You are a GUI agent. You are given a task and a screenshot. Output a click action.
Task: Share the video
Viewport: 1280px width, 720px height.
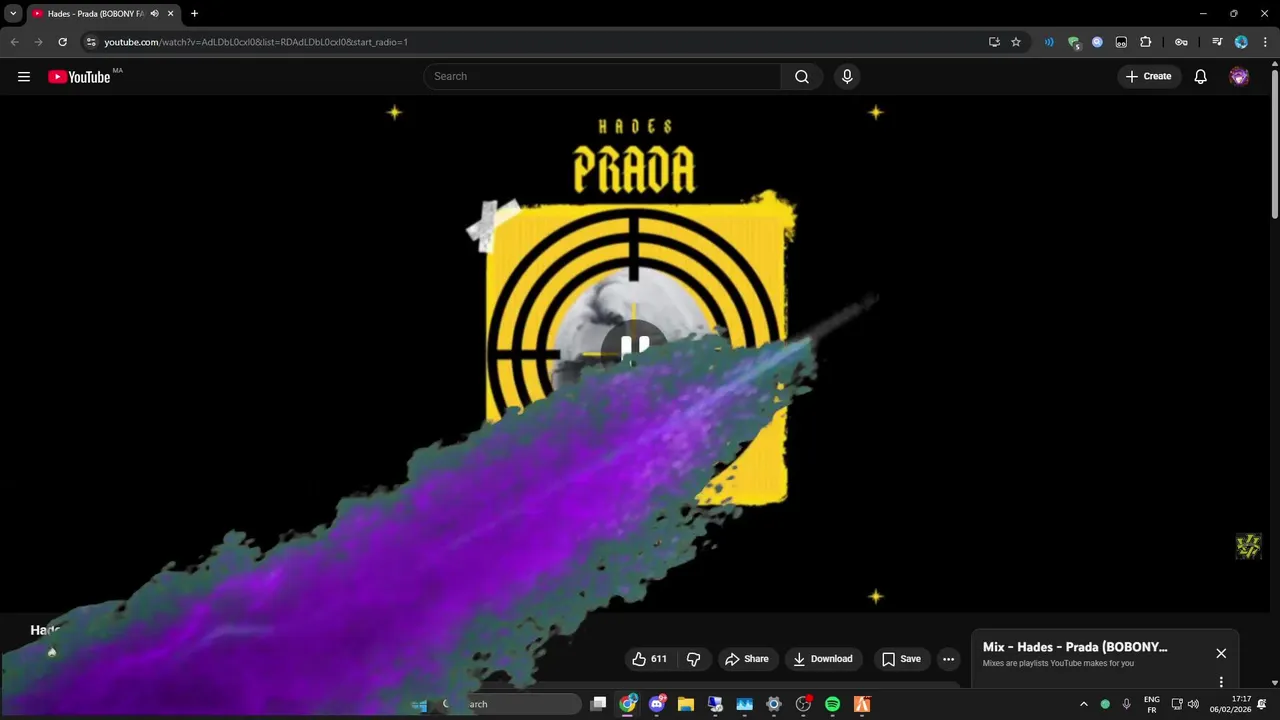point(747,659)
